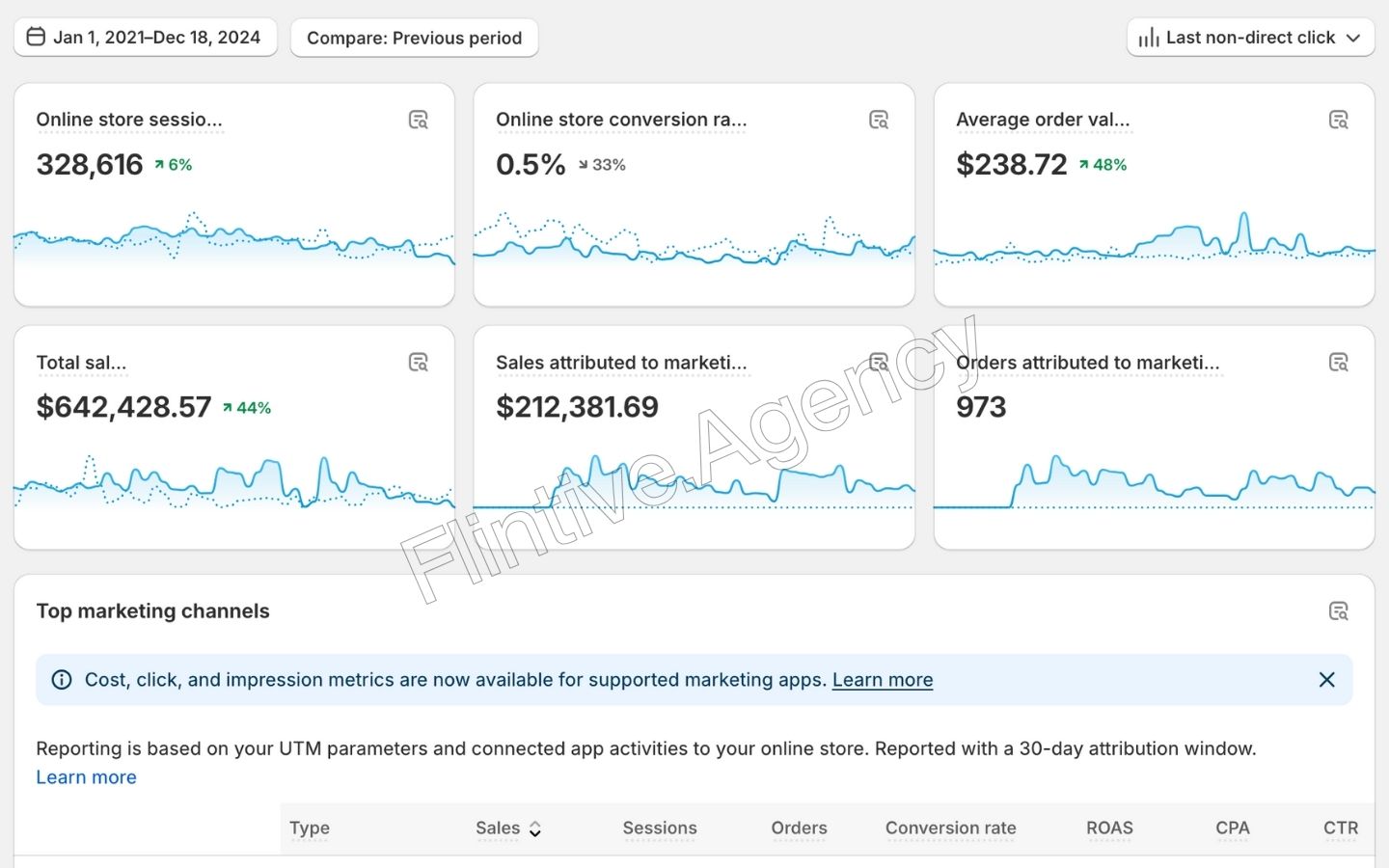The height and width of the screenshot is (868, 1389).
Task: Click Learn more link below attribution text
Action: coord(86,777)
